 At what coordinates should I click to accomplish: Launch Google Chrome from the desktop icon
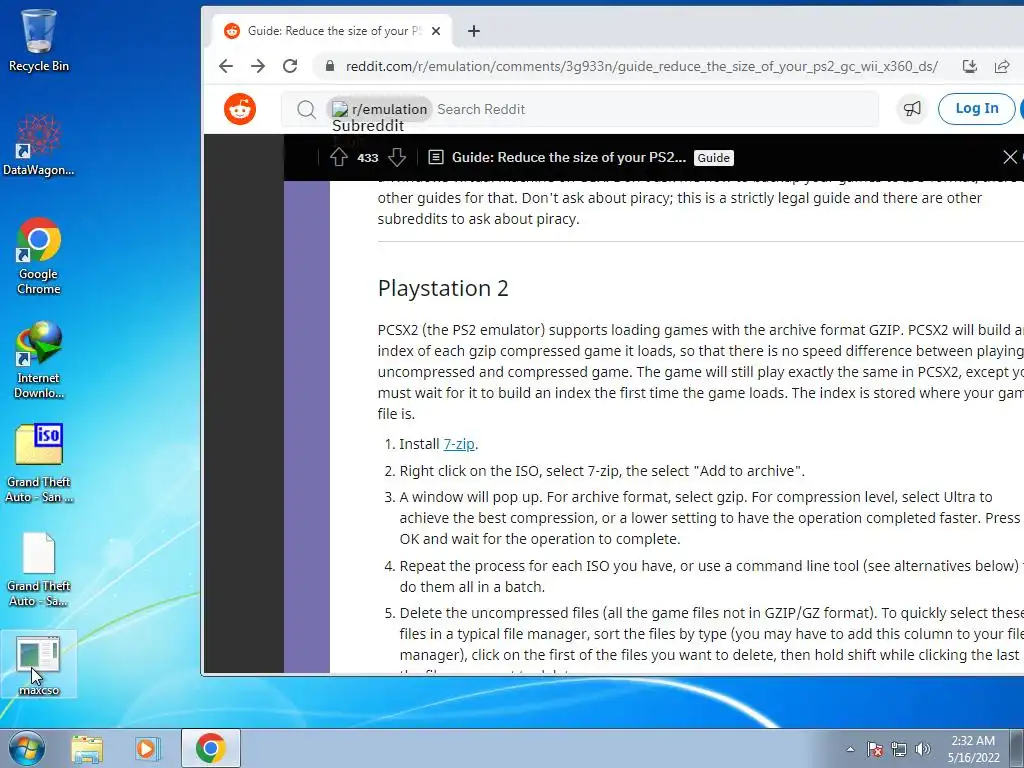point(39,256)
